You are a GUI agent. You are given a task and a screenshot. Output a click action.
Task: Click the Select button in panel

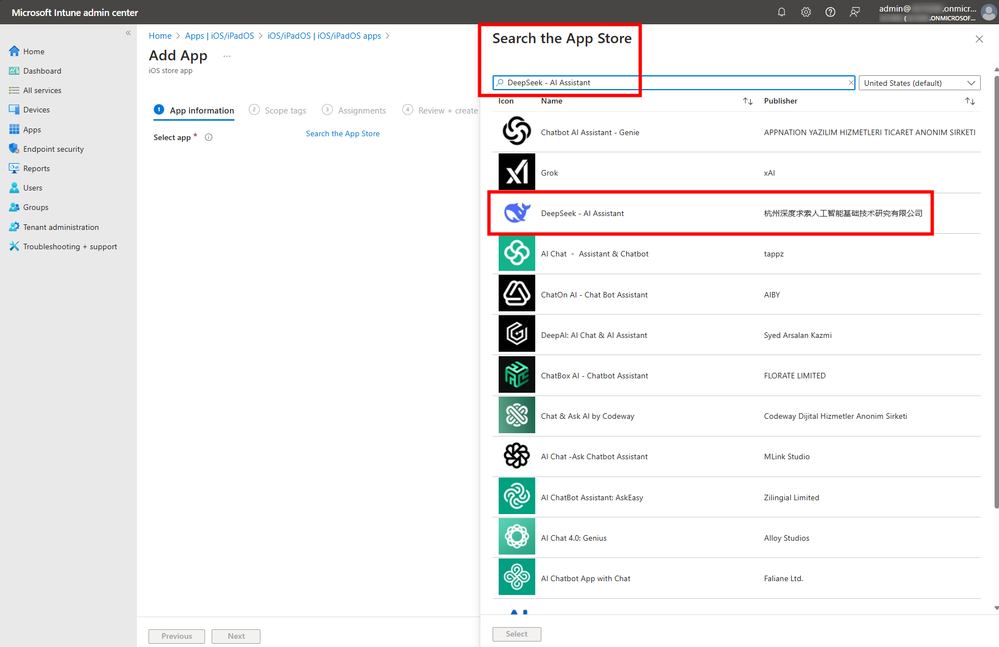(517, 634)
